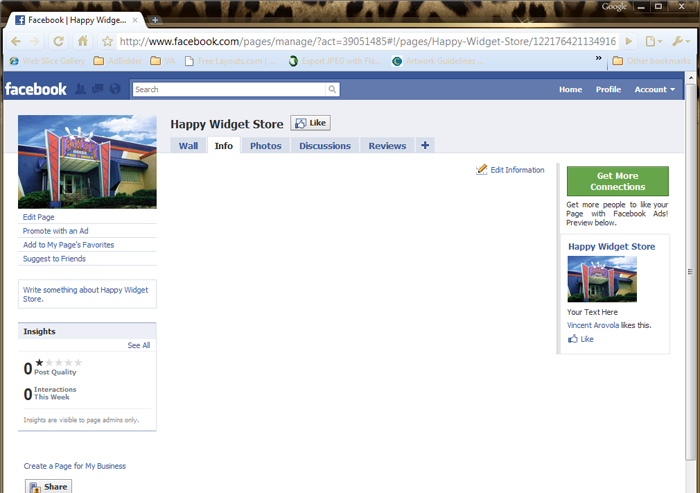
Task: Click Edit Information link
Action: point(510,170)
